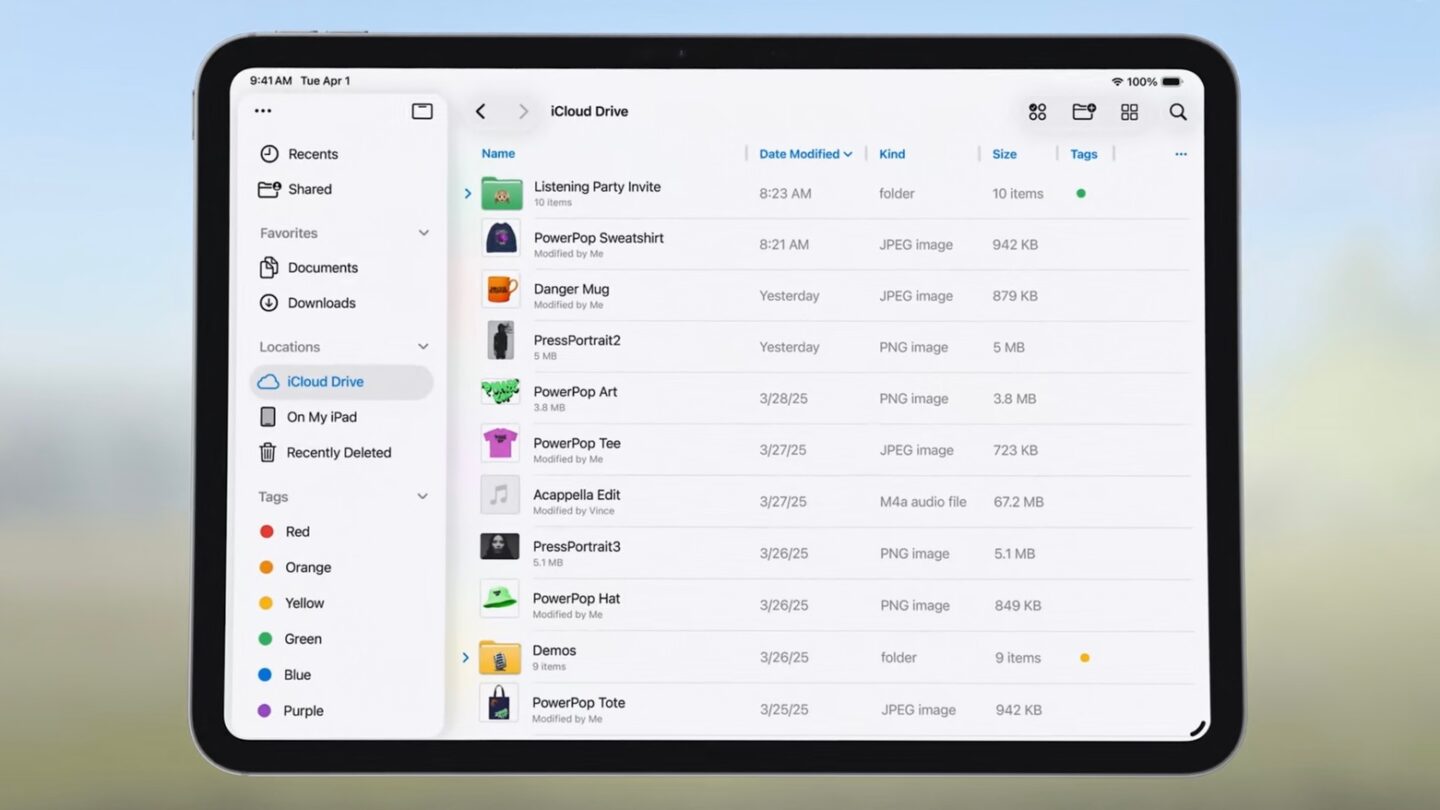Hide the sidebar with the sidebar toggle icon
The image size is (1440, 810).
point(422,110)
